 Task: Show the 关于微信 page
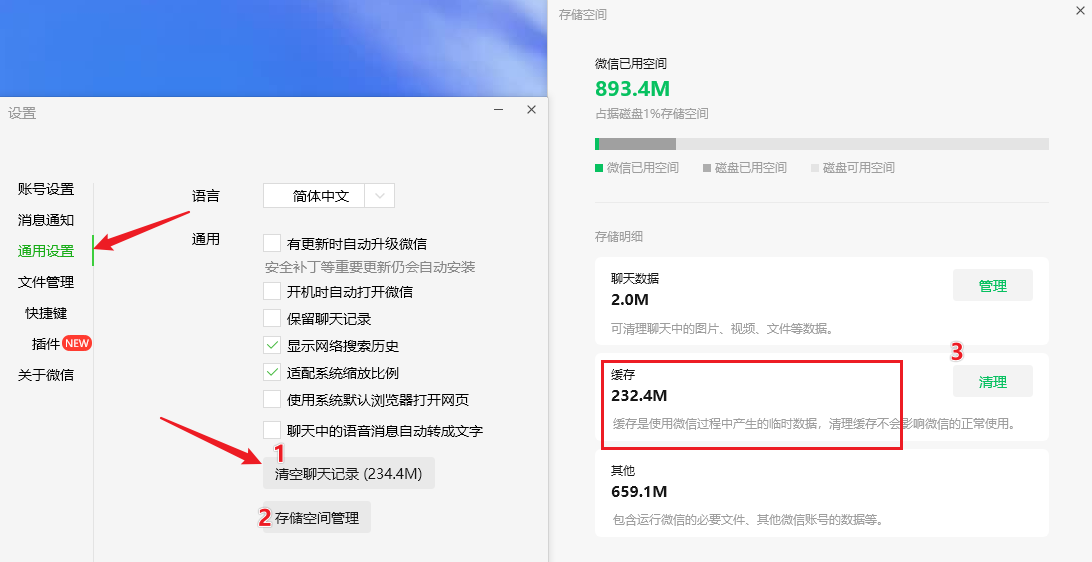(46, 375)
